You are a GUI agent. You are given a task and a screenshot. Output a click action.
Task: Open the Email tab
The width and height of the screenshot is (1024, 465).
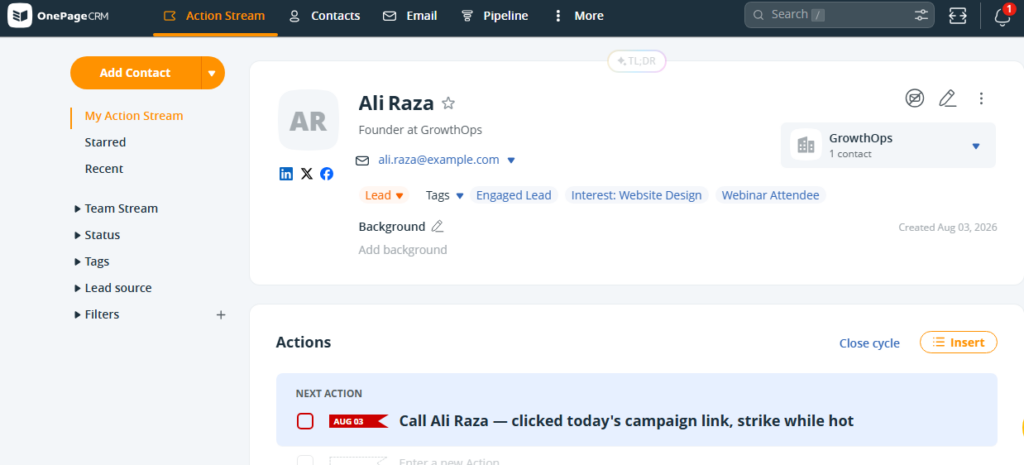[x=410, y=16]
